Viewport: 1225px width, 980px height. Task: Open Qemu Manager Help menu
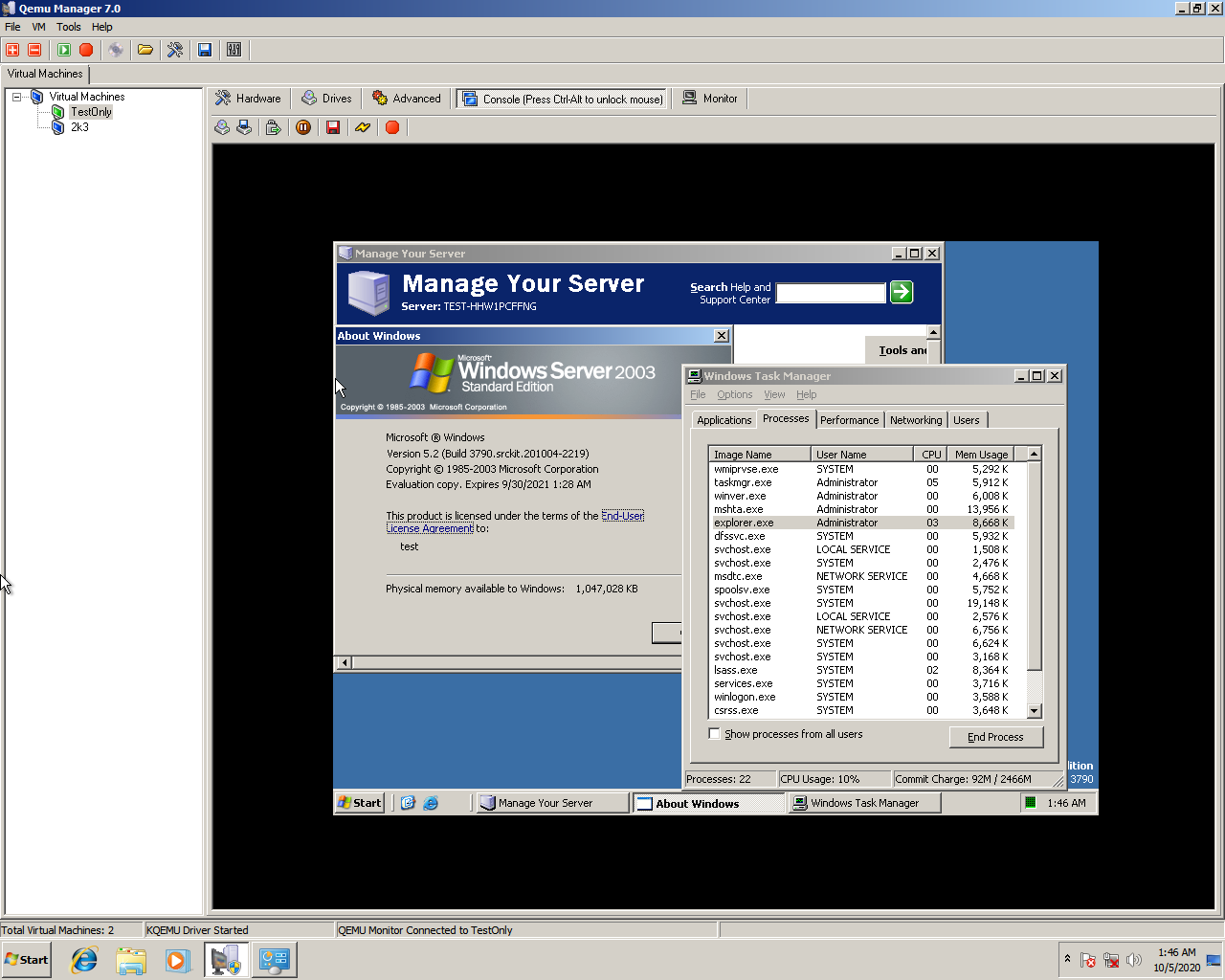[x=102, y=27]
